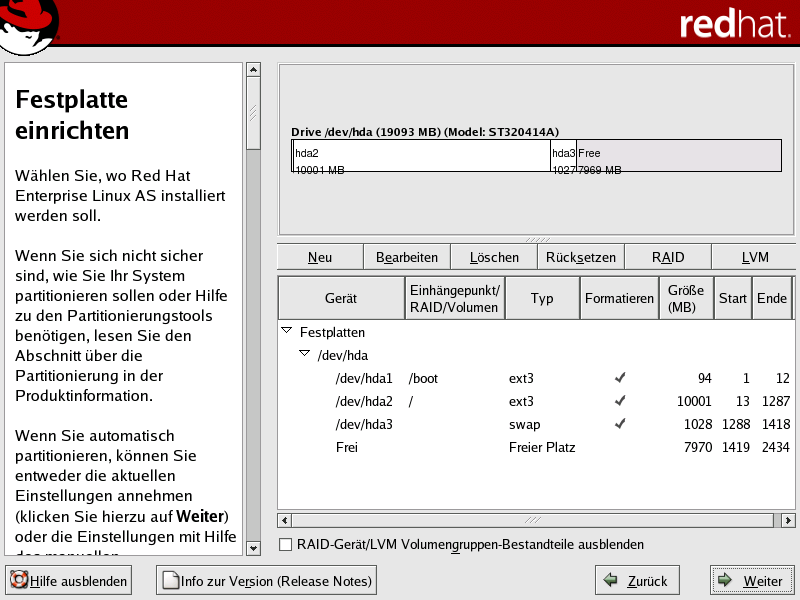
Task: Click the document icon for Release Notes
Action: [x=169, y=580]
